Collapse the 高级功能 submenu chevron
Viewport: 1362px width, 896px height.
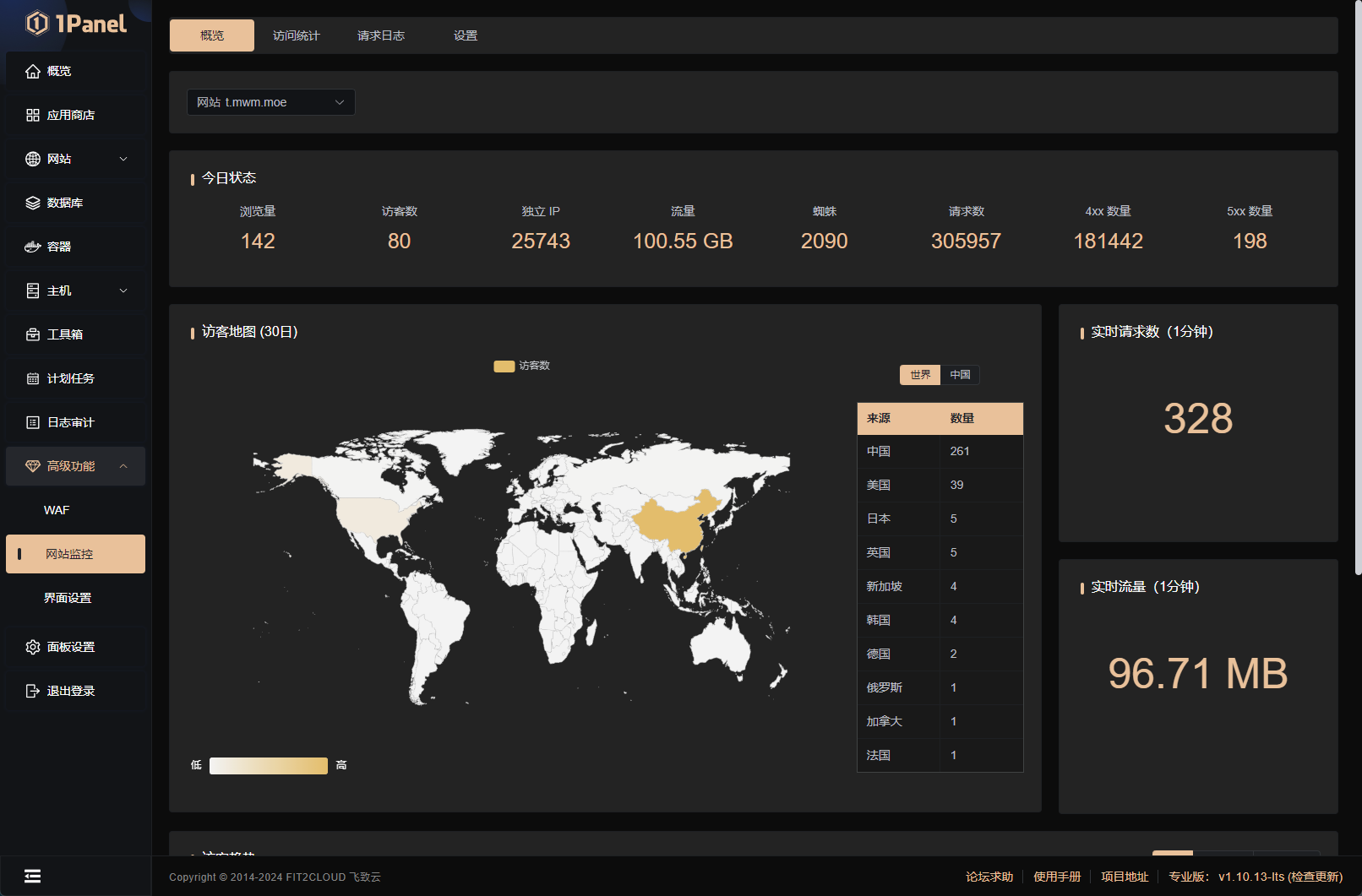tap(123, 466)
